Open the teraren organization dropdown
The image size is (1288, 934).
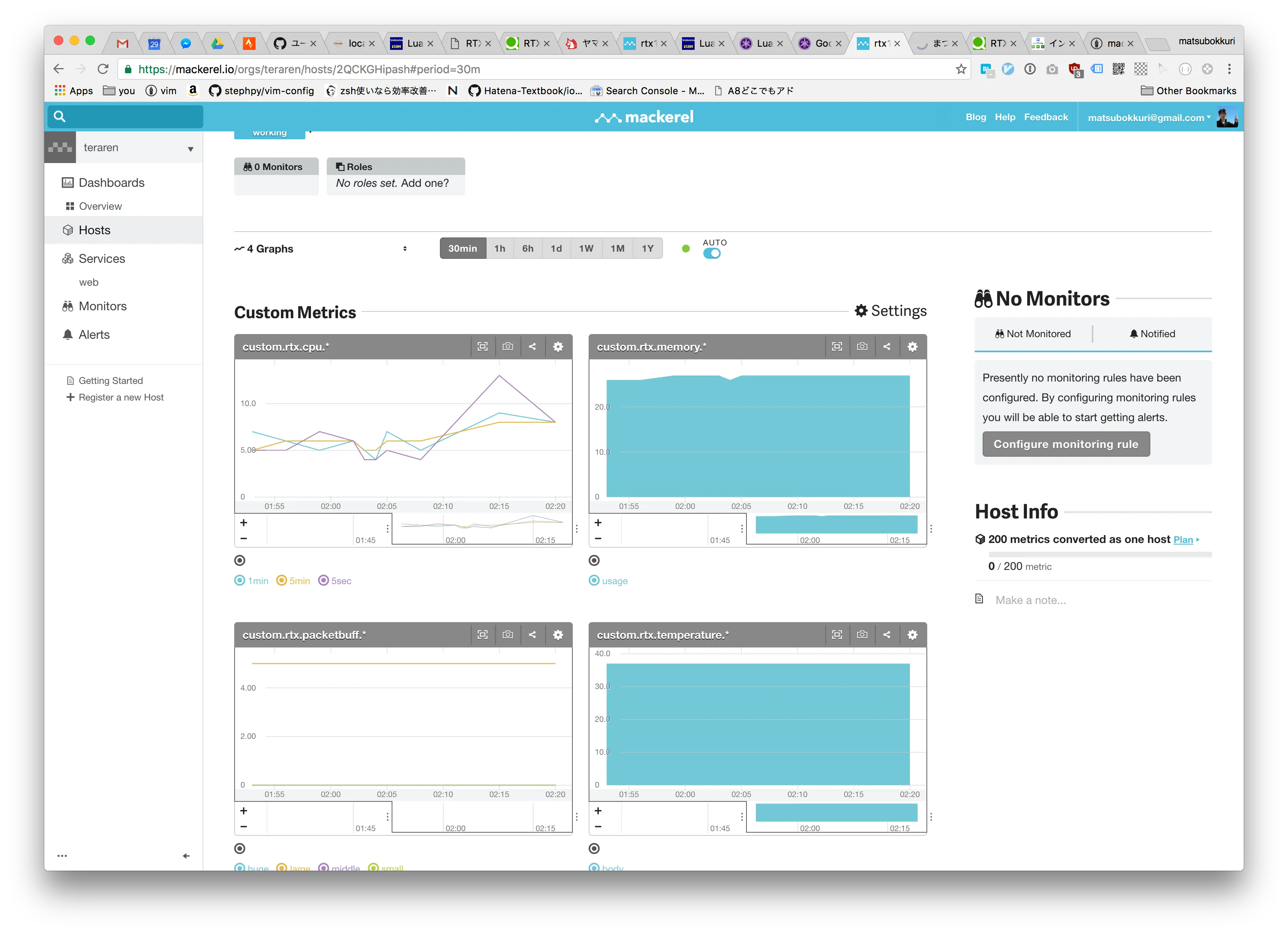139,148
